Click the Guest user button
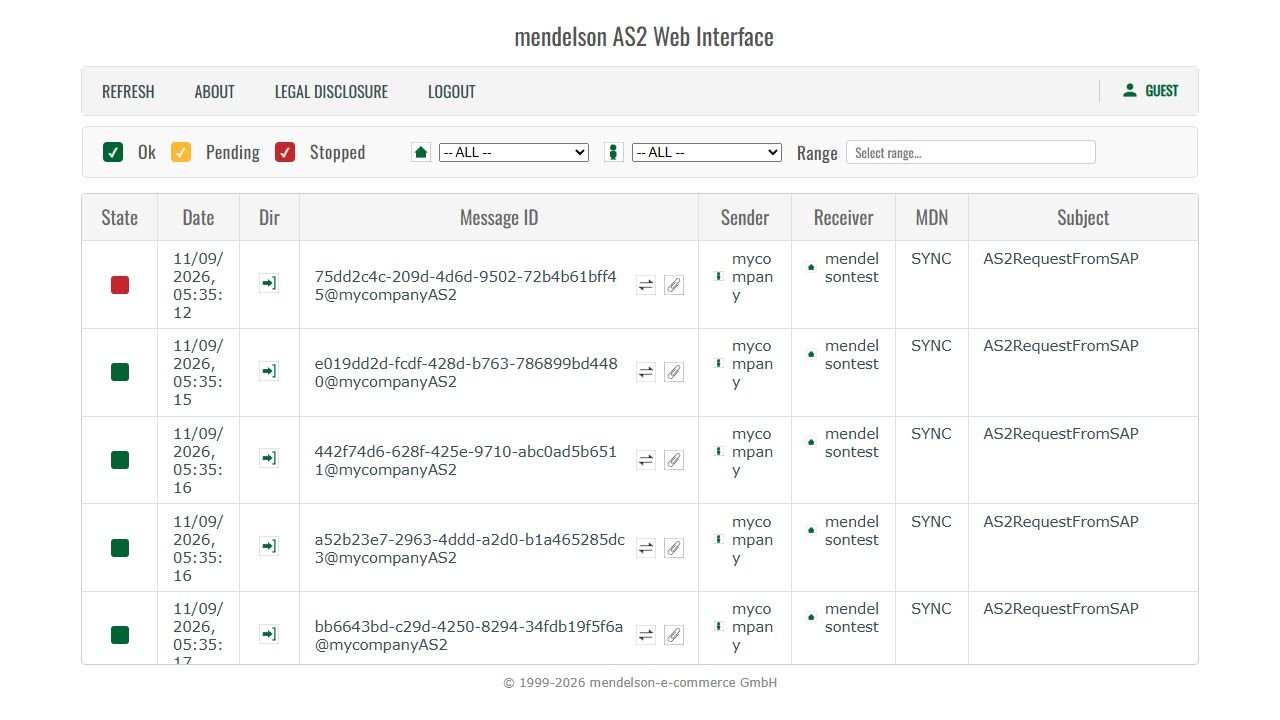This screenshot has width=1280, height=720. [1150, 91]
